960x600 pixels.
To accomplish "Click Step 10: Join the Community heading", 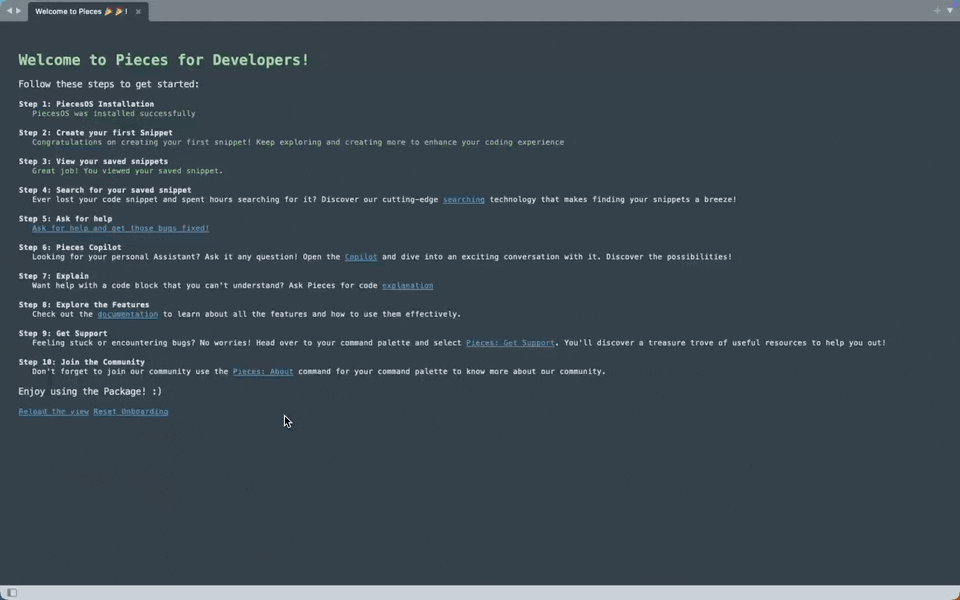I will pyautogui.click(x=81, y=362).
